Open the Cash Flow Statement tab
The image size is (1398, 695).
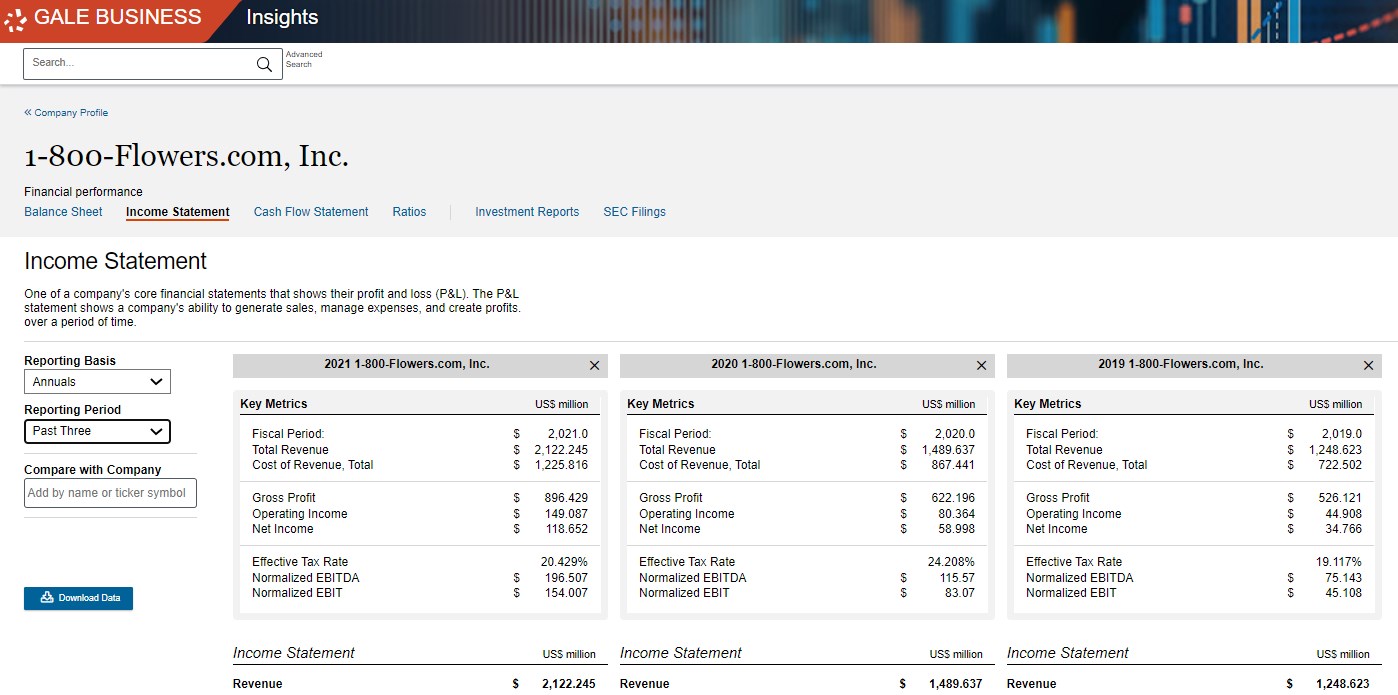[x=311, y=212]
